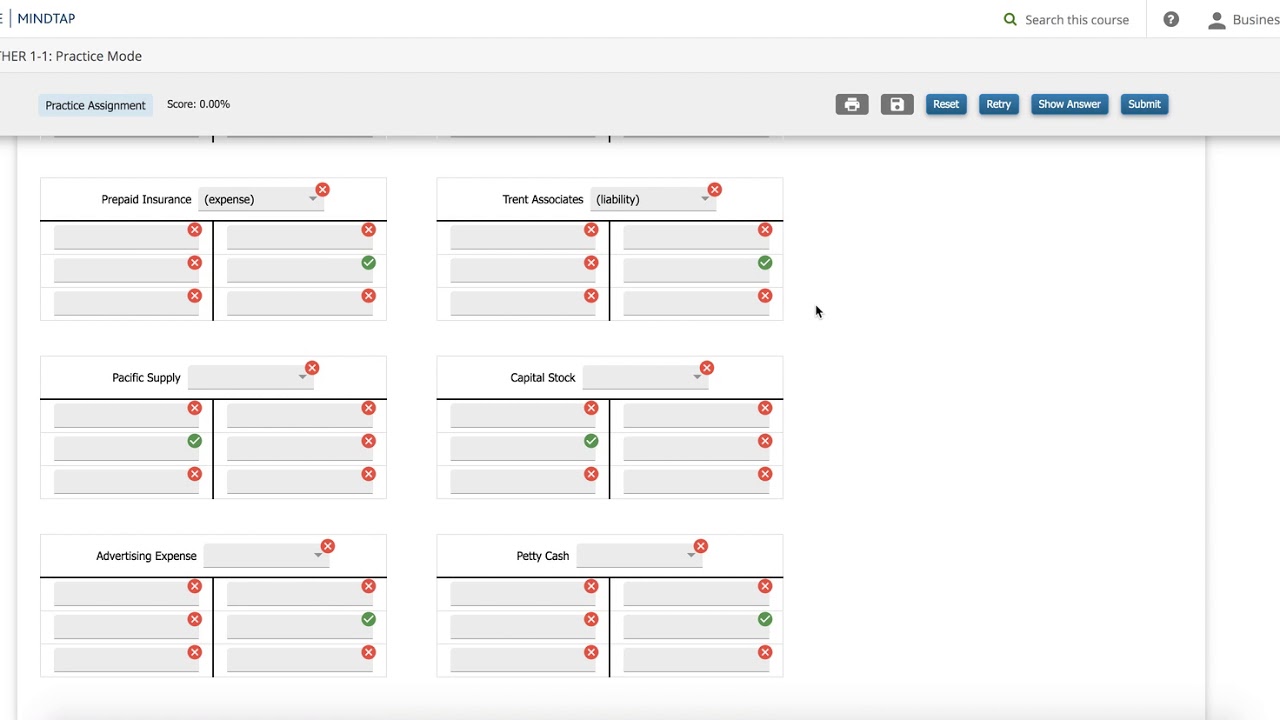
Task: Open the help question mark icon
Action: click(x=1171, y=19)
